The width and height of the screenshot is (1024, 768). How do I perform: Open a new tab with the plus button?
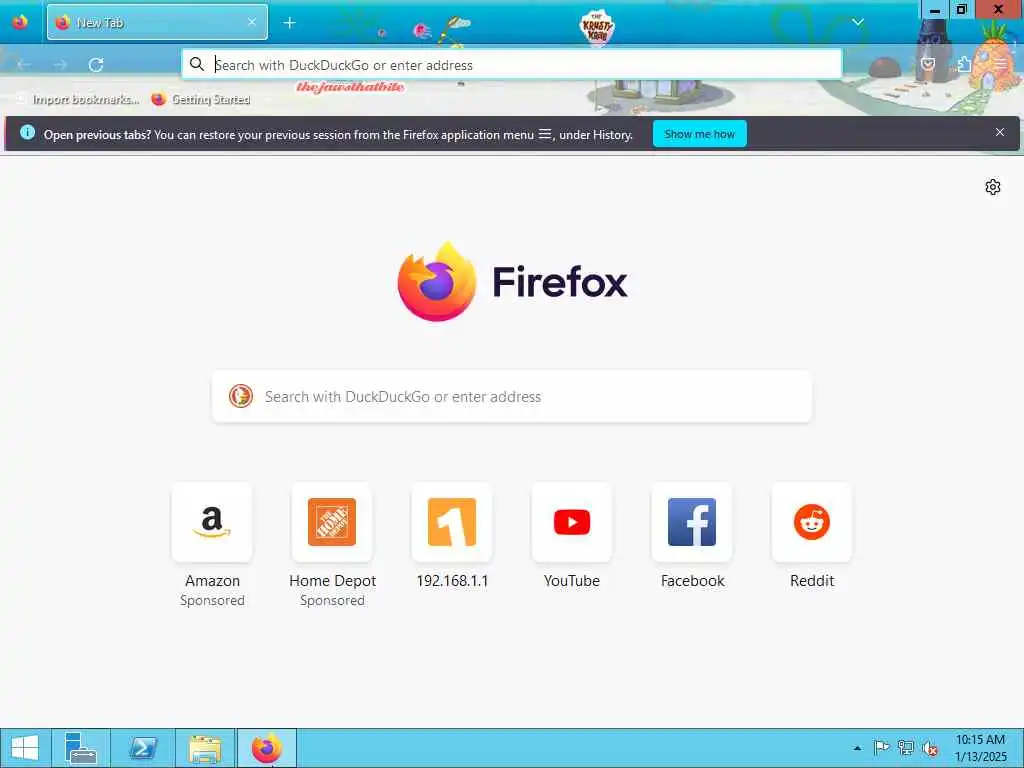289,23
